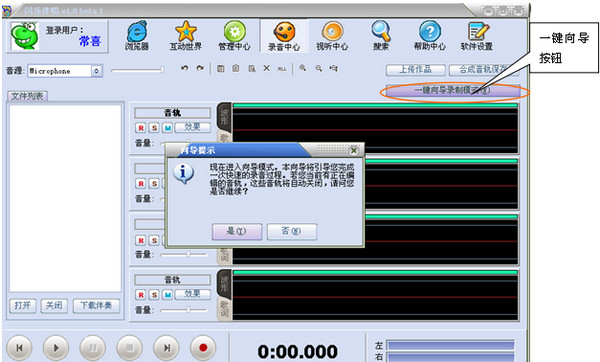
Task: Expand the 音源 Microphone dropdown
Action: pyautogui.click(x=97, y=71)
